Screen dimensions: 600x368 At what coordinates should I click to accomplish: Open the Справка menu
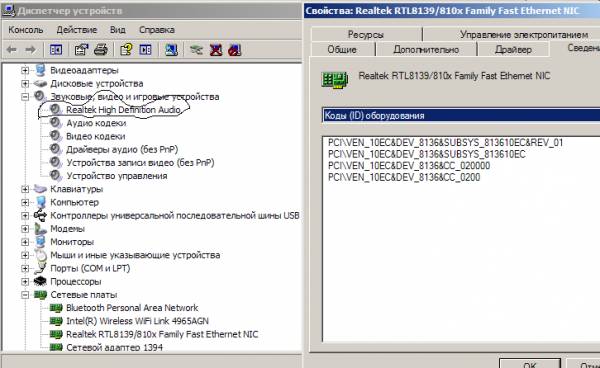[157, 30]
